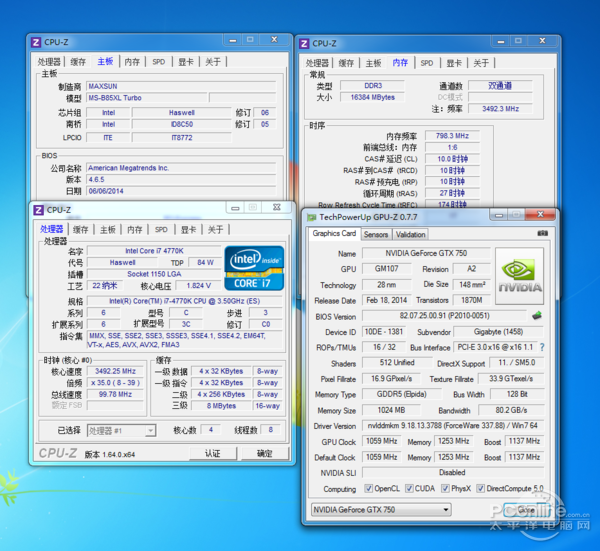
Task: Minimize the GPU-Z window
Action: [x=499, y=215]
